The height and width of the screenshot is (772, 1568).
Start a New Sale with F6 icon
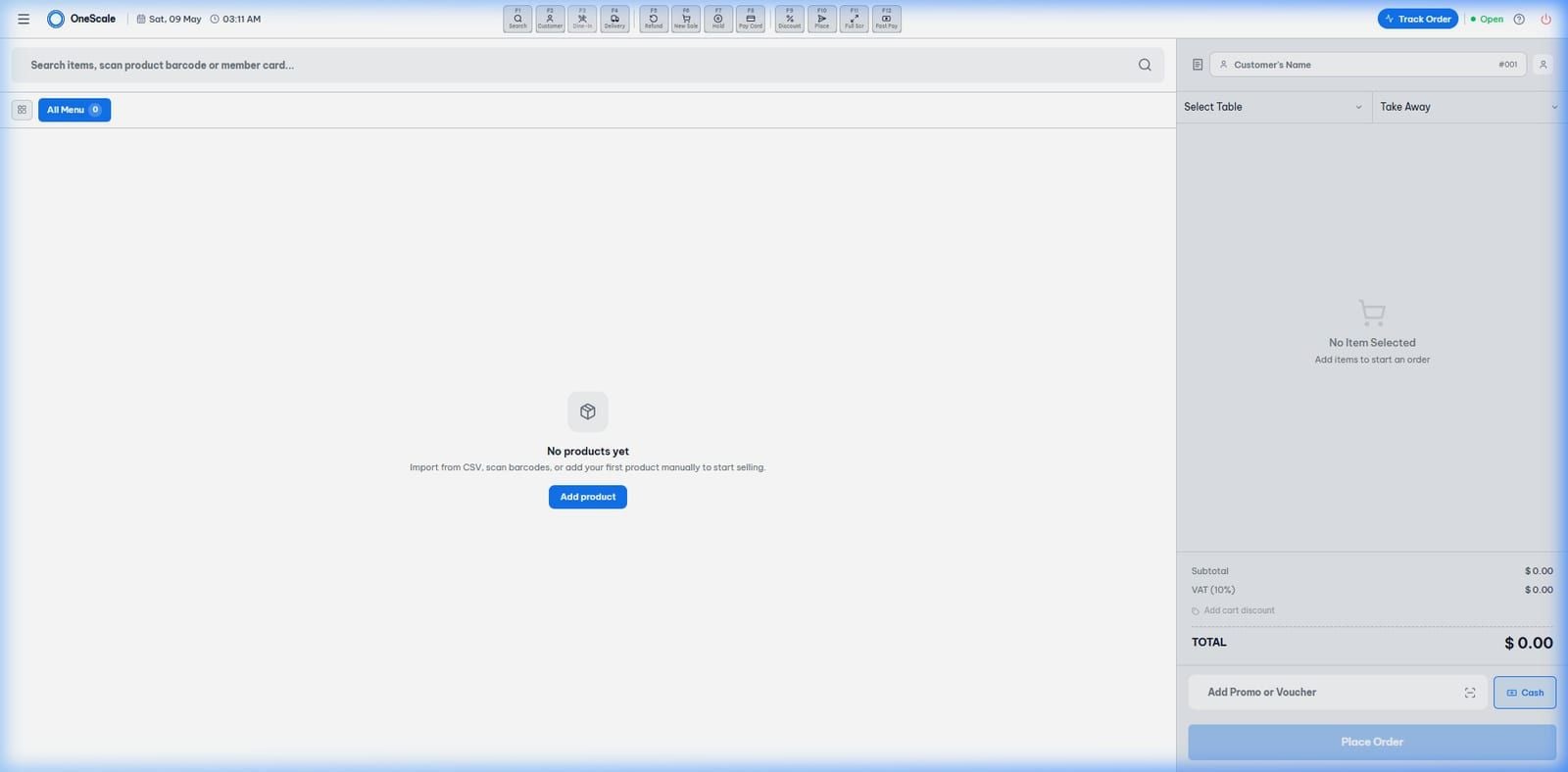[686, 19]
